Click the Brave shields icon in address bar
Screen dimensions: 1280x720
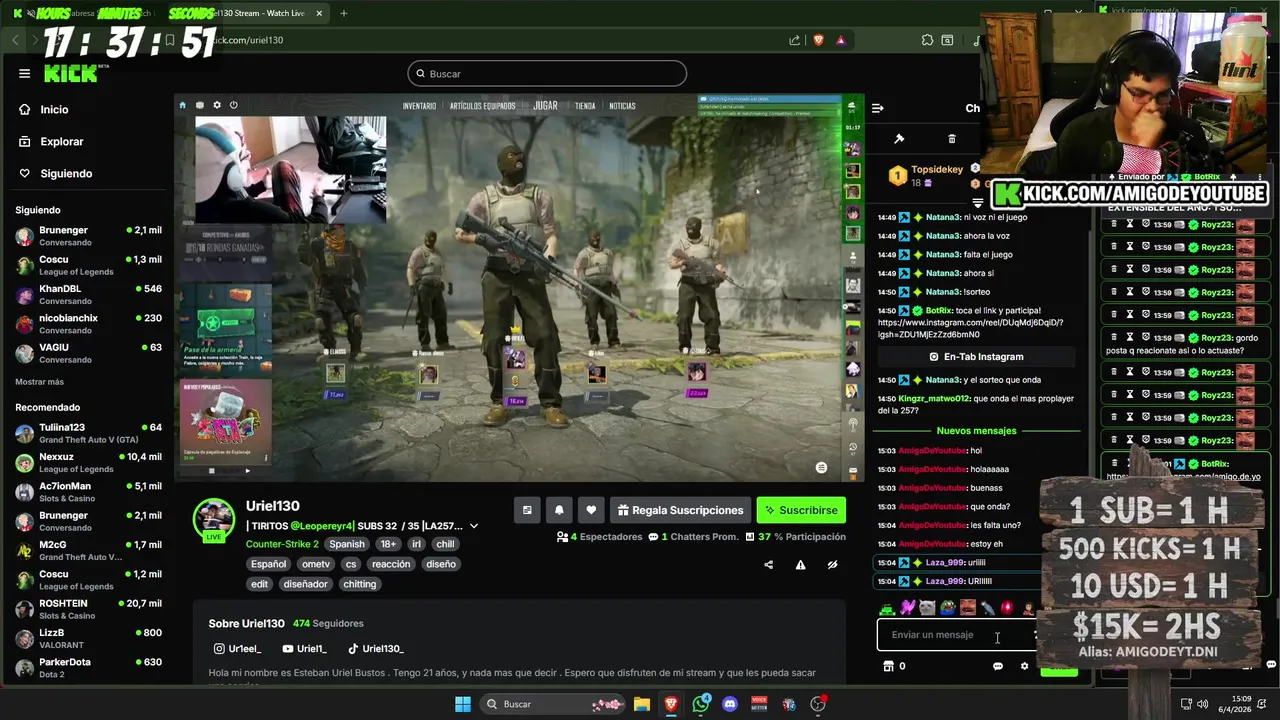pyautogui.click(x=817, y=40)
